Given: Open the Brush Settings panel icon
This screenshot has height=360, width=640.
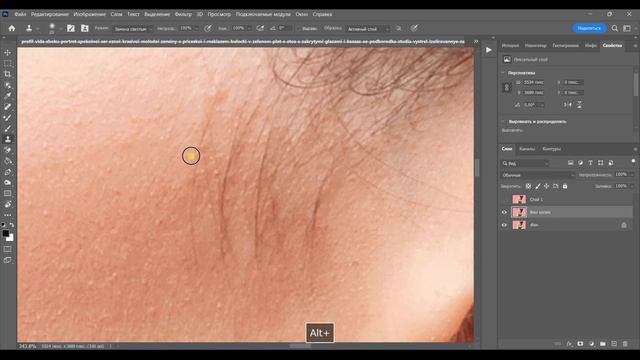Looking at the screenshot, I should (71, 28).
